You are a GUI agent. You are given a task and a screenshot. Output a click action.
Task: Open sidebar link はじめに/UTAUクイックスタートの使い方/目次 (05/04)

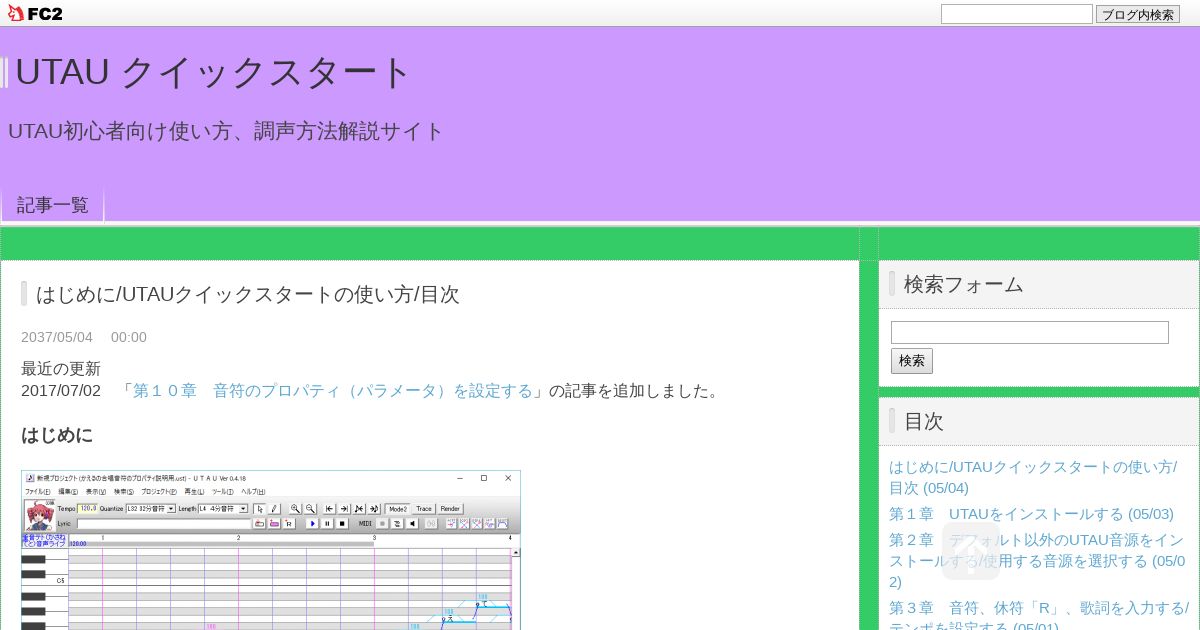[x=1033, y=477]
